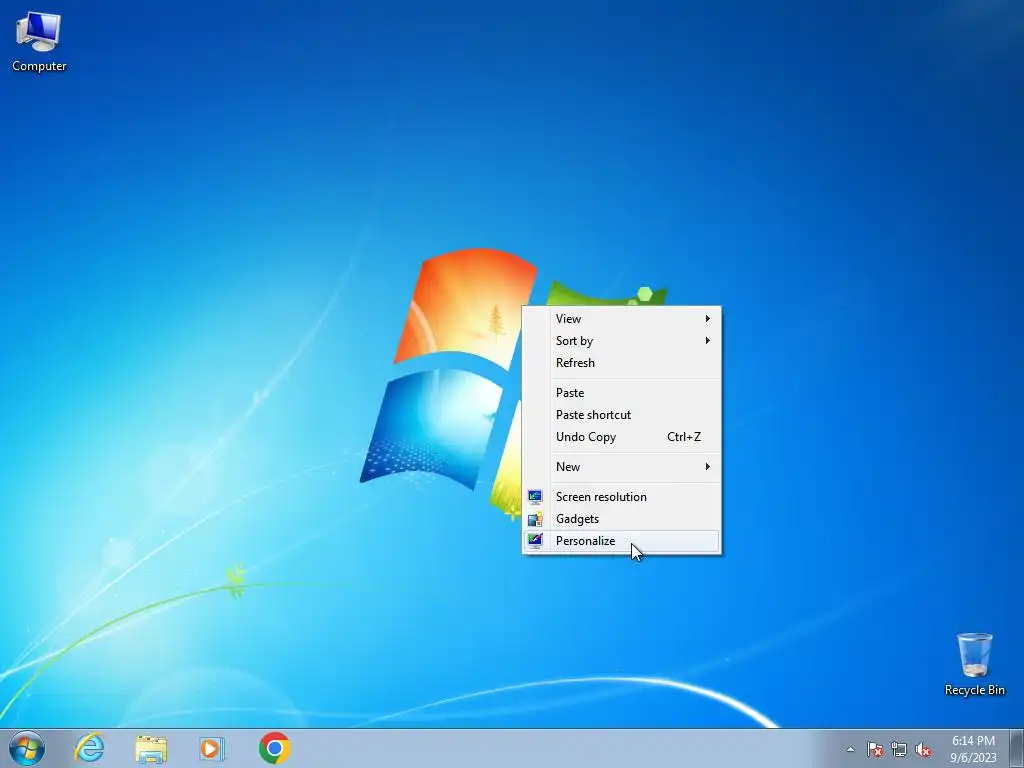This screenshot has height=768, width=1024.
Task: Expand the New submenu
Action: pyautogui.click(x=622, y=467)
